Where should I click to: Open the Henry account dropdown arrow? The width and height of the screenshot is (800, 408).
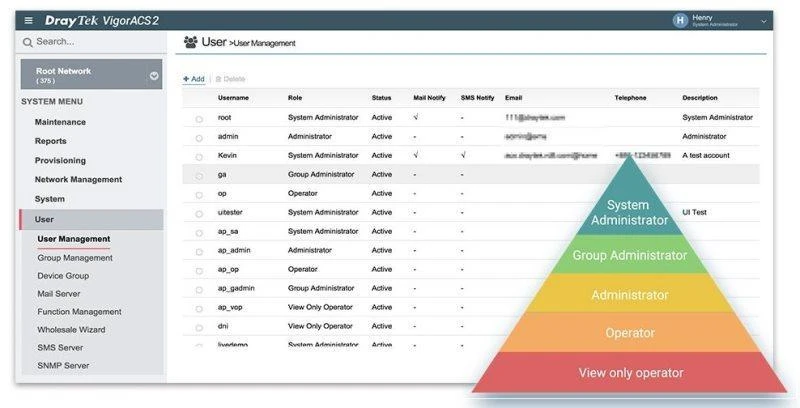764,21
